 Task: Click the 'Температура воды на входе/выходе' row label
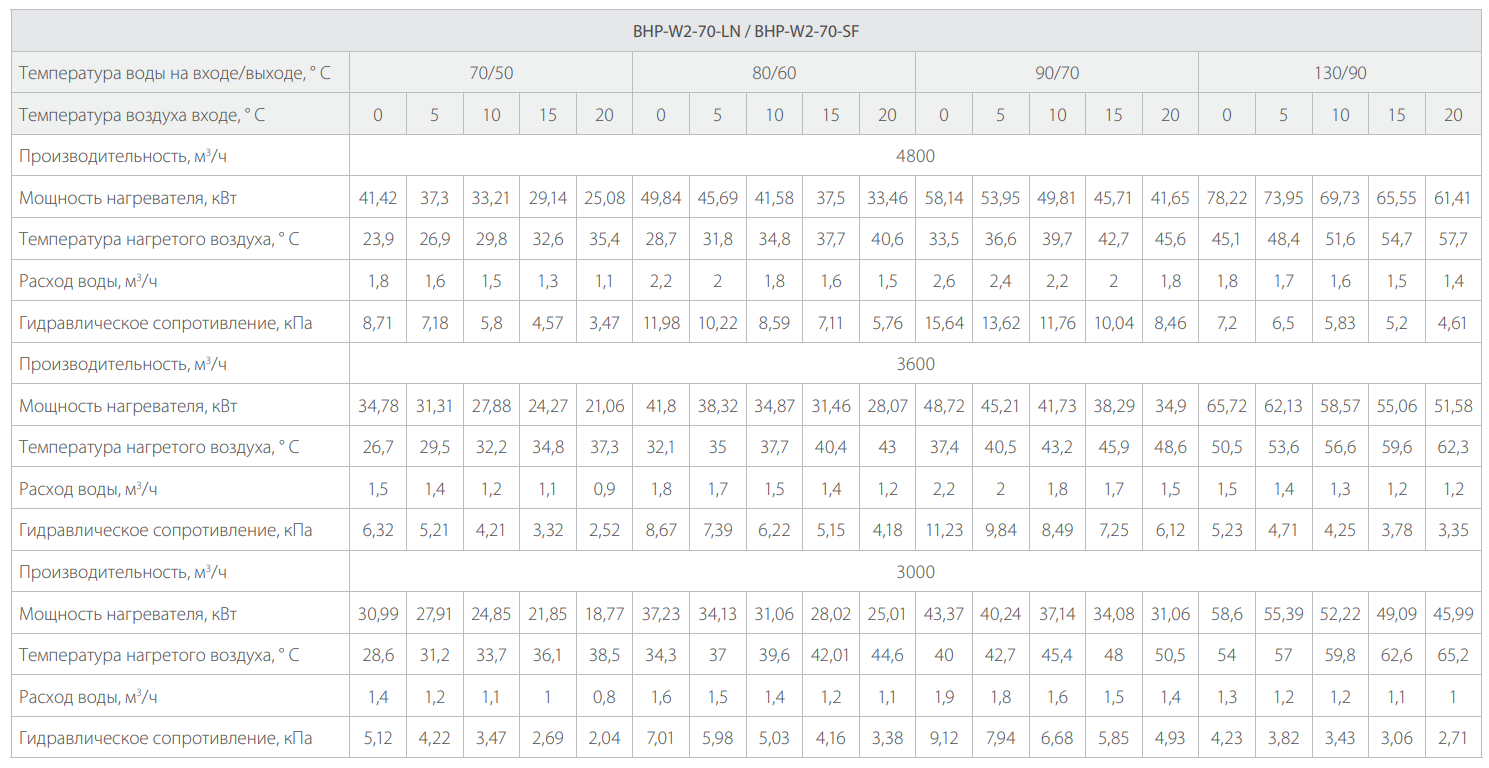coord(175,73)
